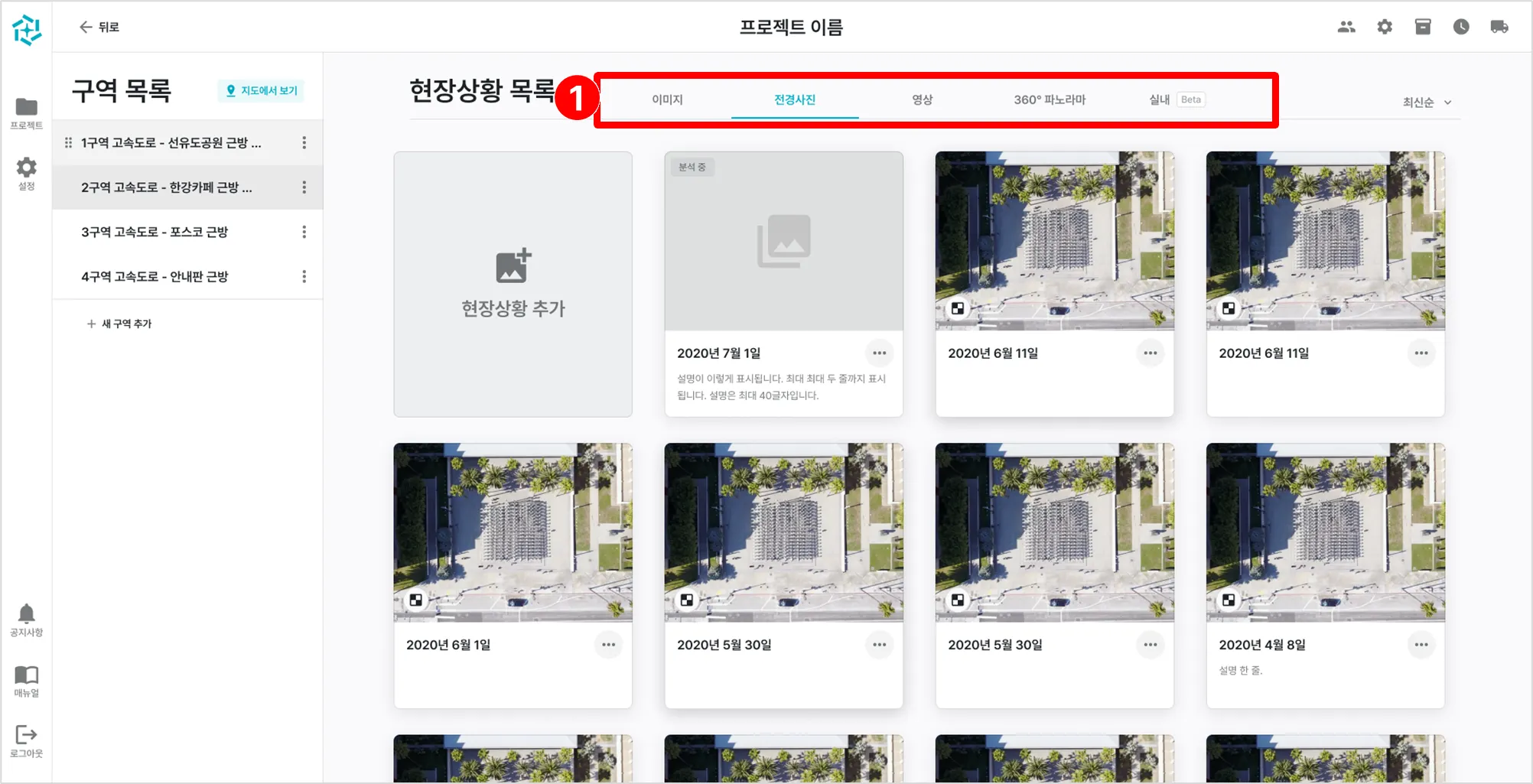Switch to the 실내 Beta tab
The width and height of the screenshot is (1533, 784).
[x=1177, y=99]
